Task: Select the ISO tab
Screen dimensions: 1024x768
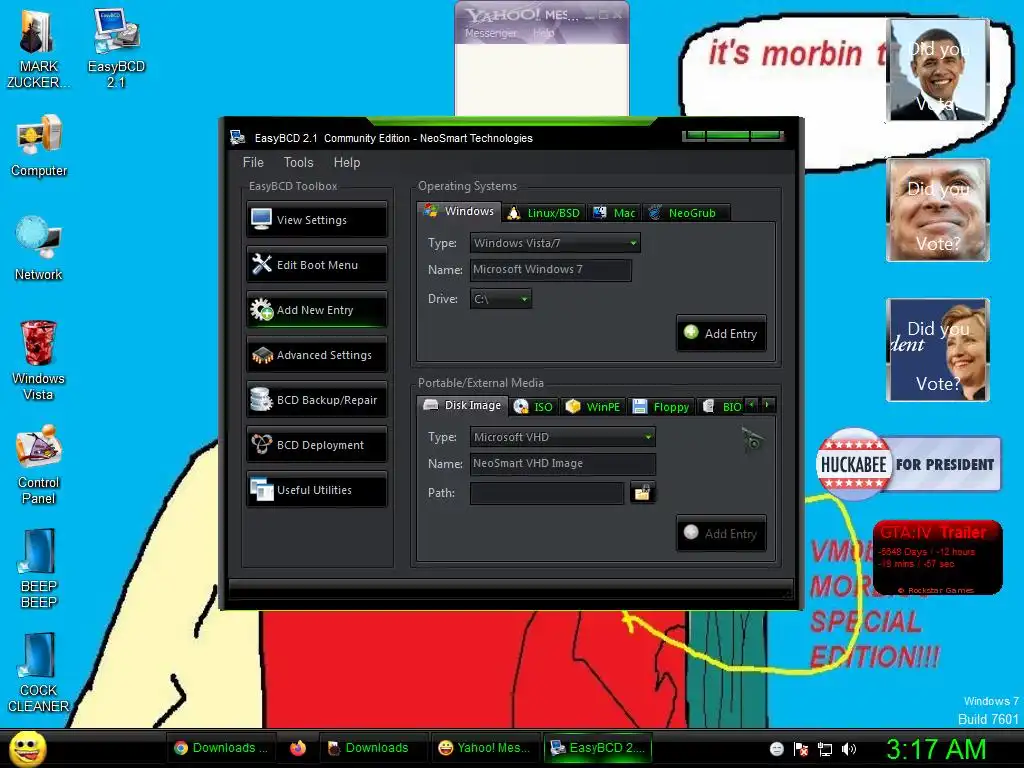Action: (534, 407)
